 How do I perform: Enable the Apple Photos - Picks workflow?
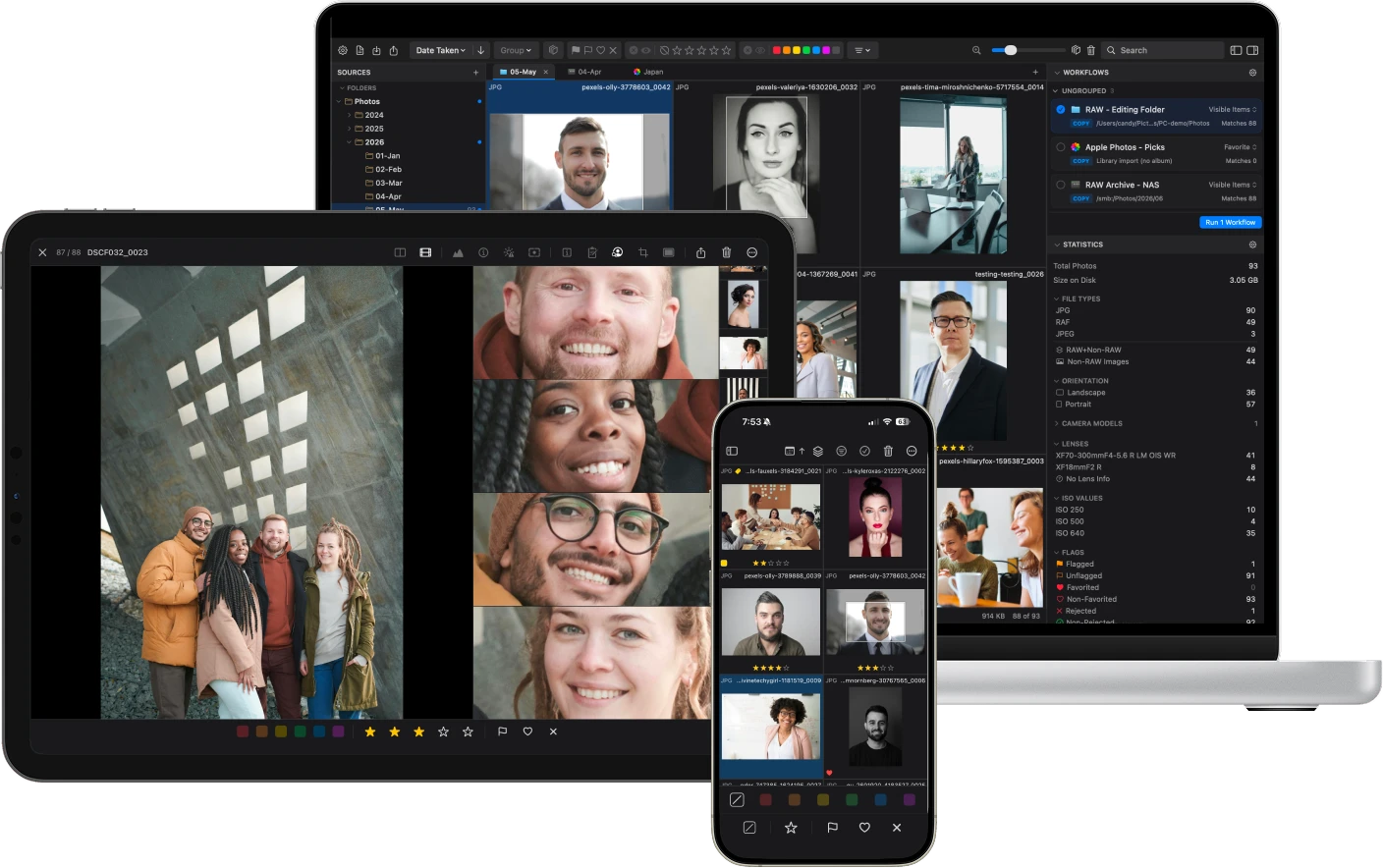pos(1061,147)
